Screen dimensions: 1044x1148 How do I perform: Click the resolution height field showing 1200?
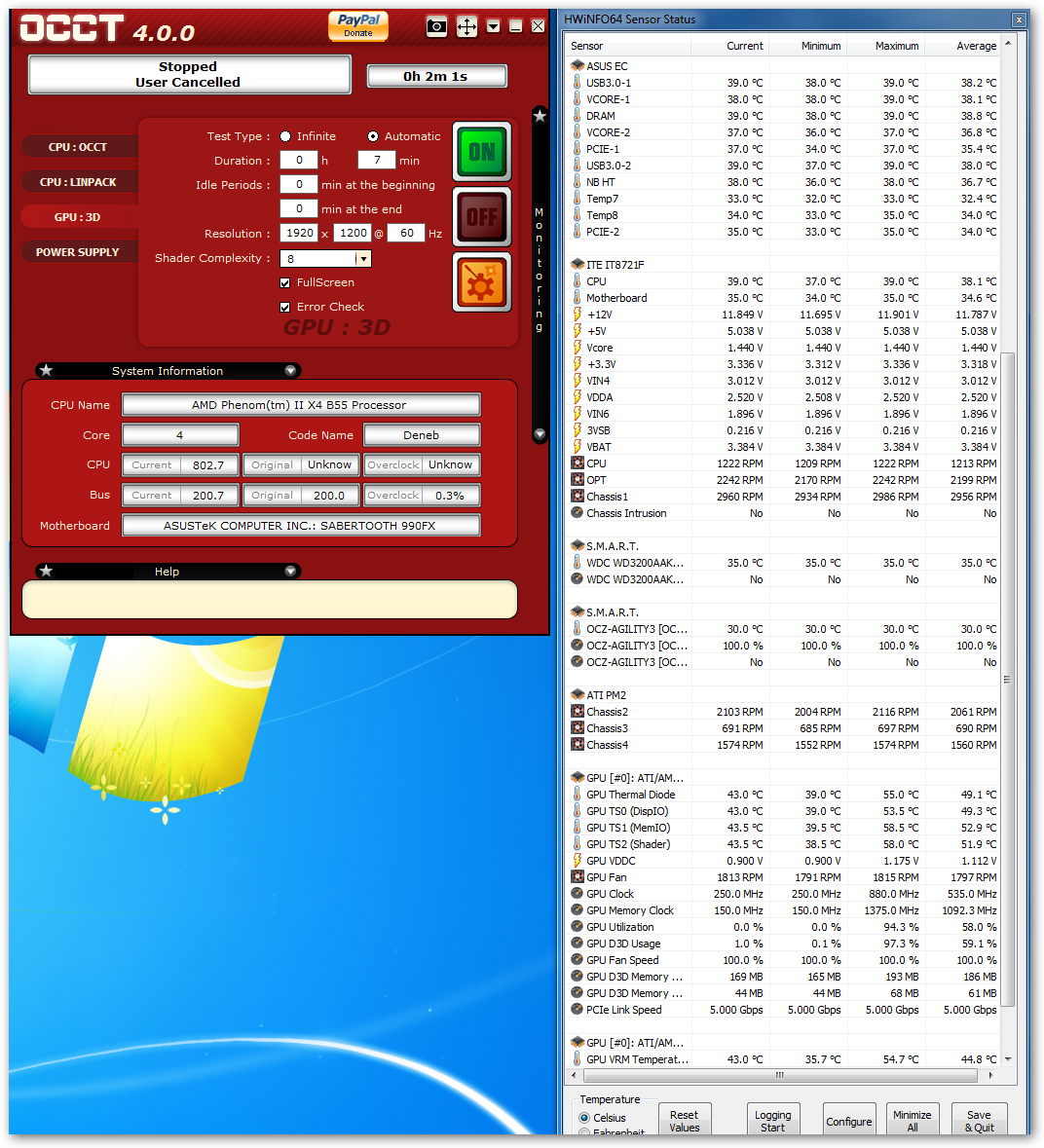pos(353,233)
